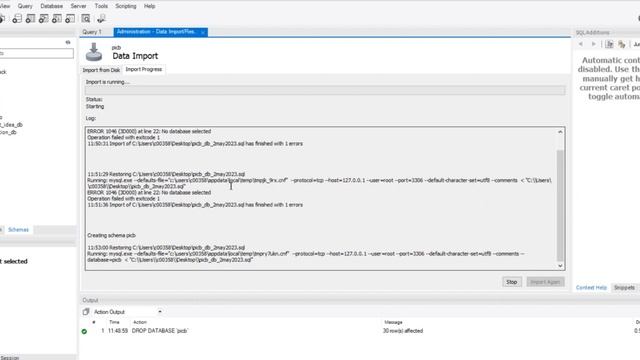Screen dimensions: 640x360
Task: Click into the schema filter field
Action: [37, 53]
